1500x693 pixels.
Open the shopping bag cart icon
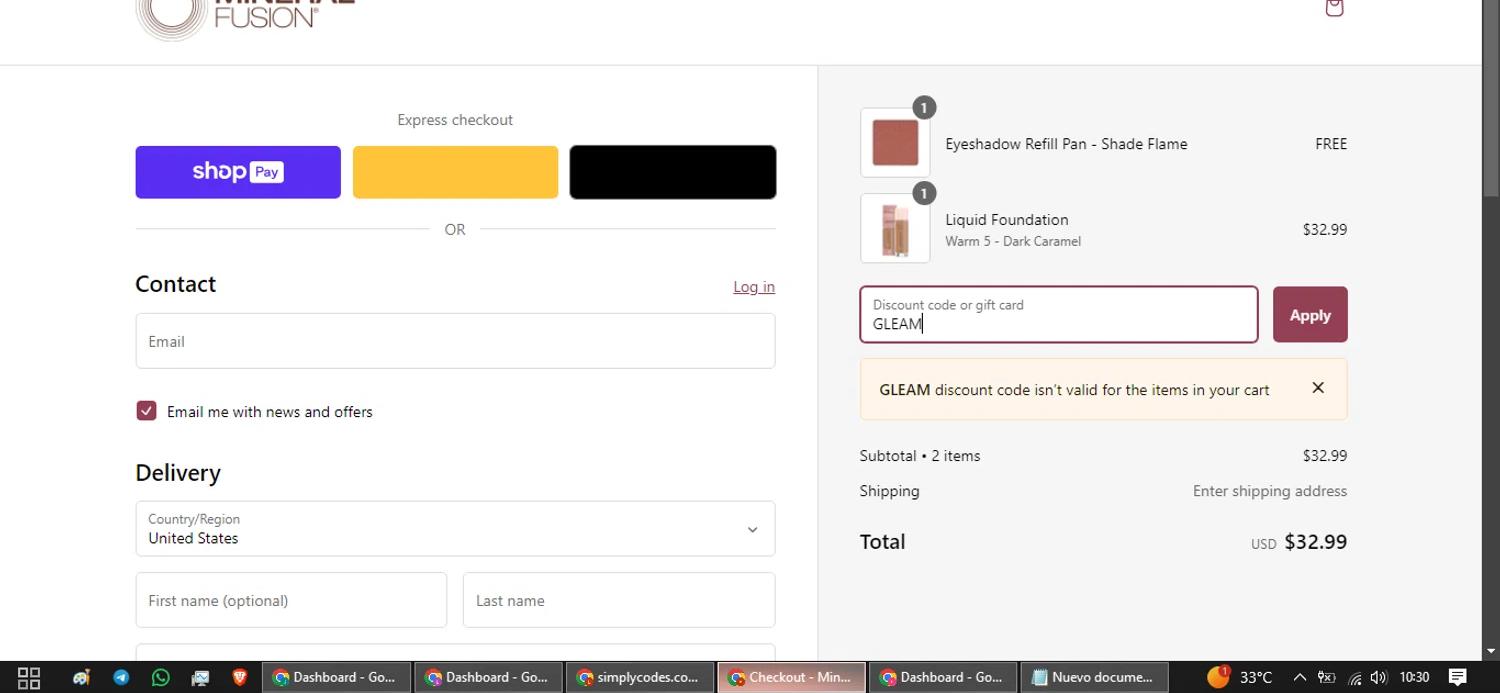tap(1334, 8)
